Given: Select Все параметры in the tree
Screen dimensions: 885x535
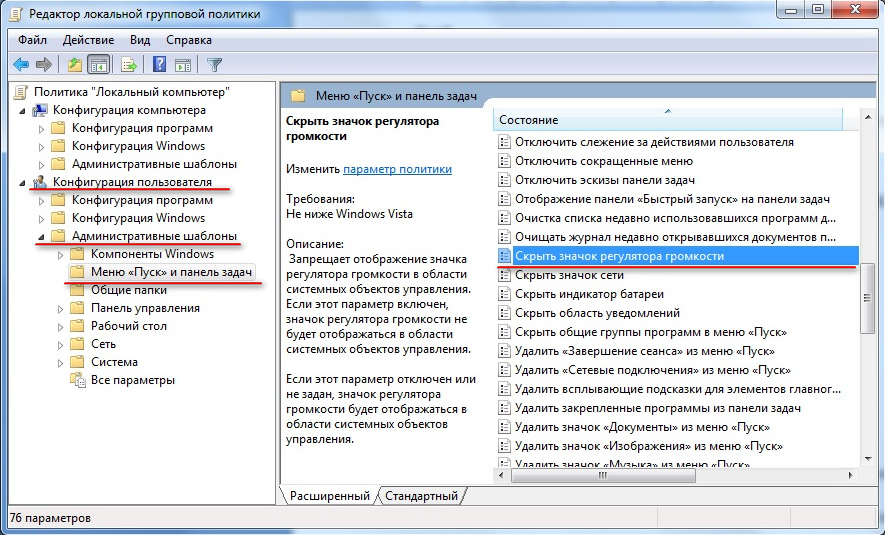Looking at the screenshot, I should pos(133,380).
